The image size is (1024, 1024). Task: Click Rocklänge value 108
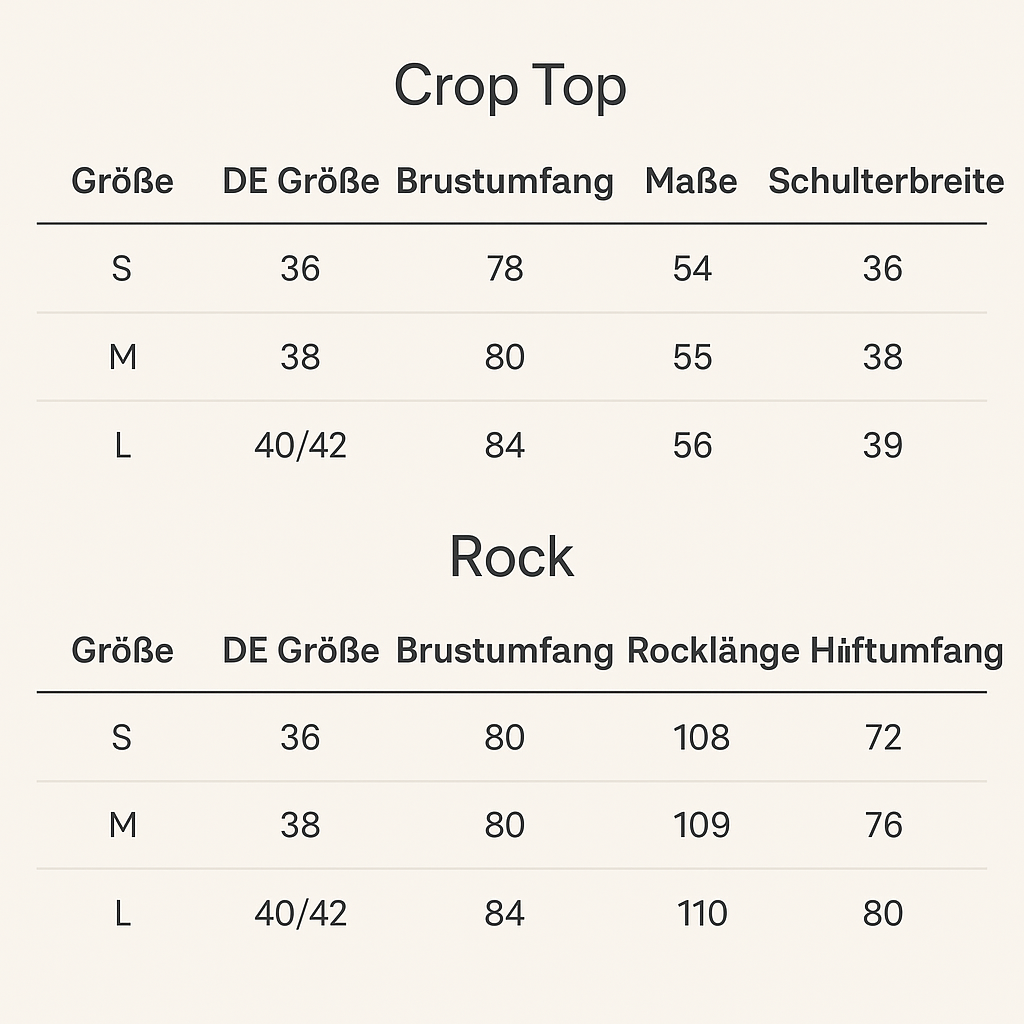(x=701, y=737)
